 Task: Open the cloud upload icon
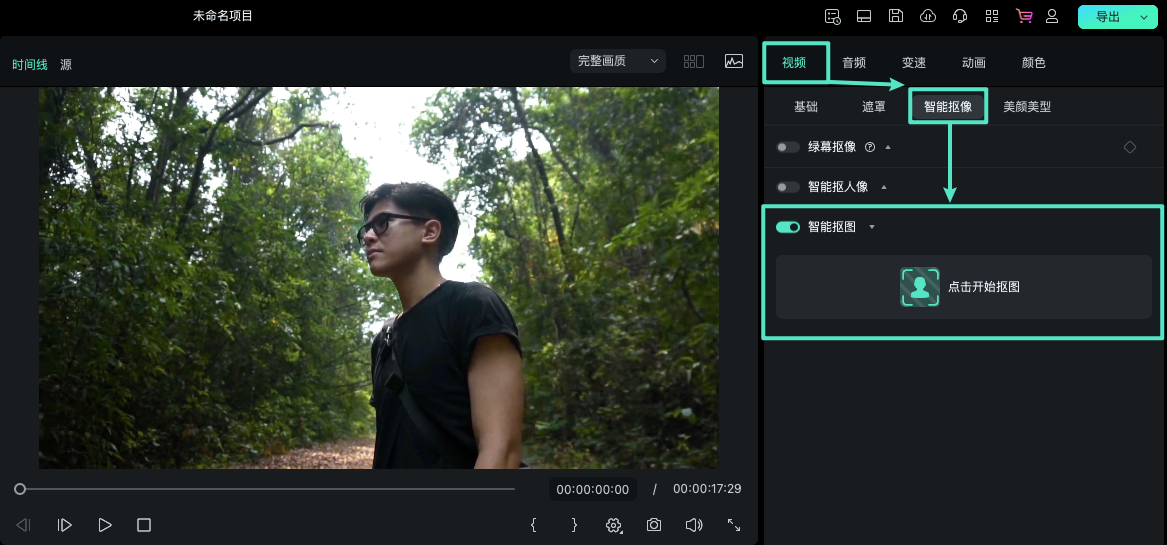point(928,16)
